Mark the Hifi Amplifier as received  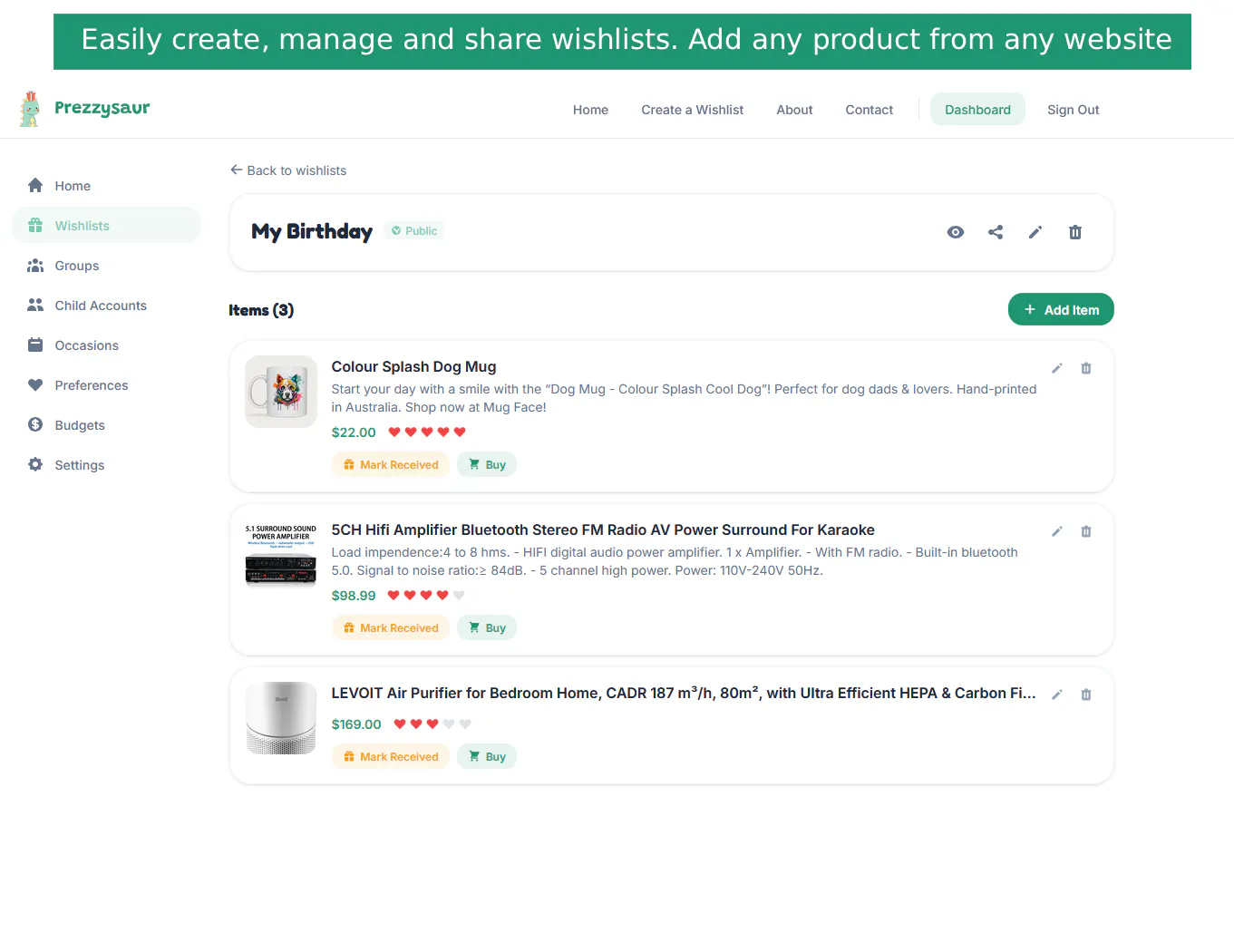[391, 627]
